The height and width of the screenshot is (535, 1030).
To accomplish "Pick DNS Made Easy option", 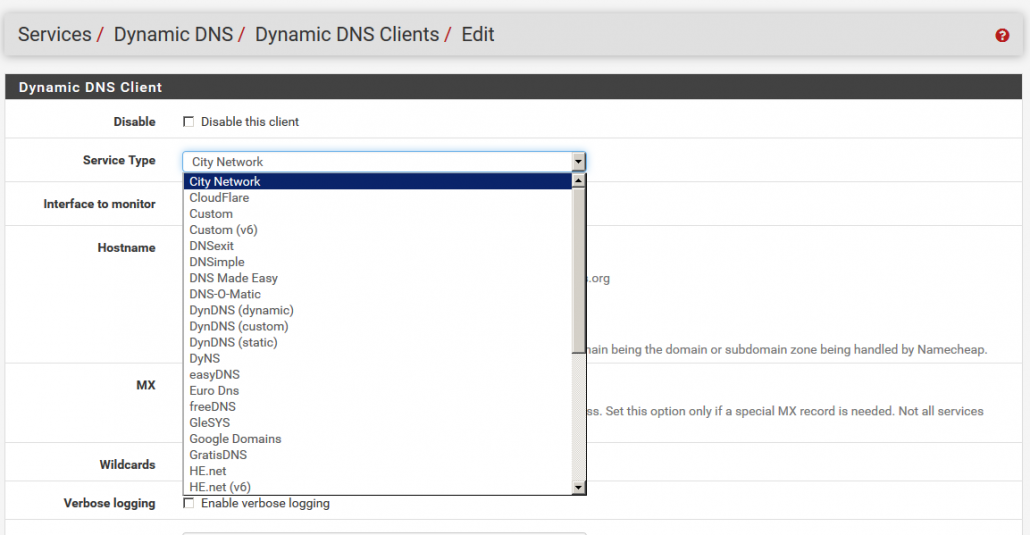I will pos(378,278).
